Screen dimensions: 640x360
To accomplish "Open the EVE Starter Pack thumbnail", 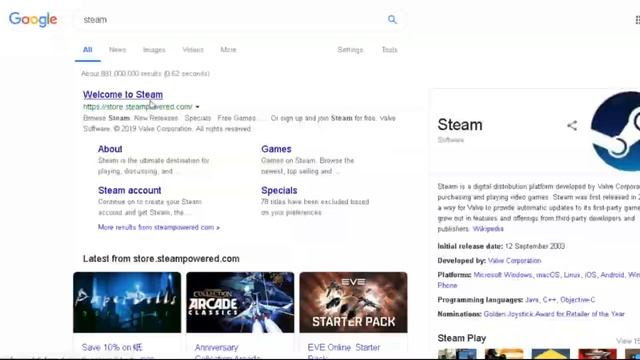I will coord(353,302).
